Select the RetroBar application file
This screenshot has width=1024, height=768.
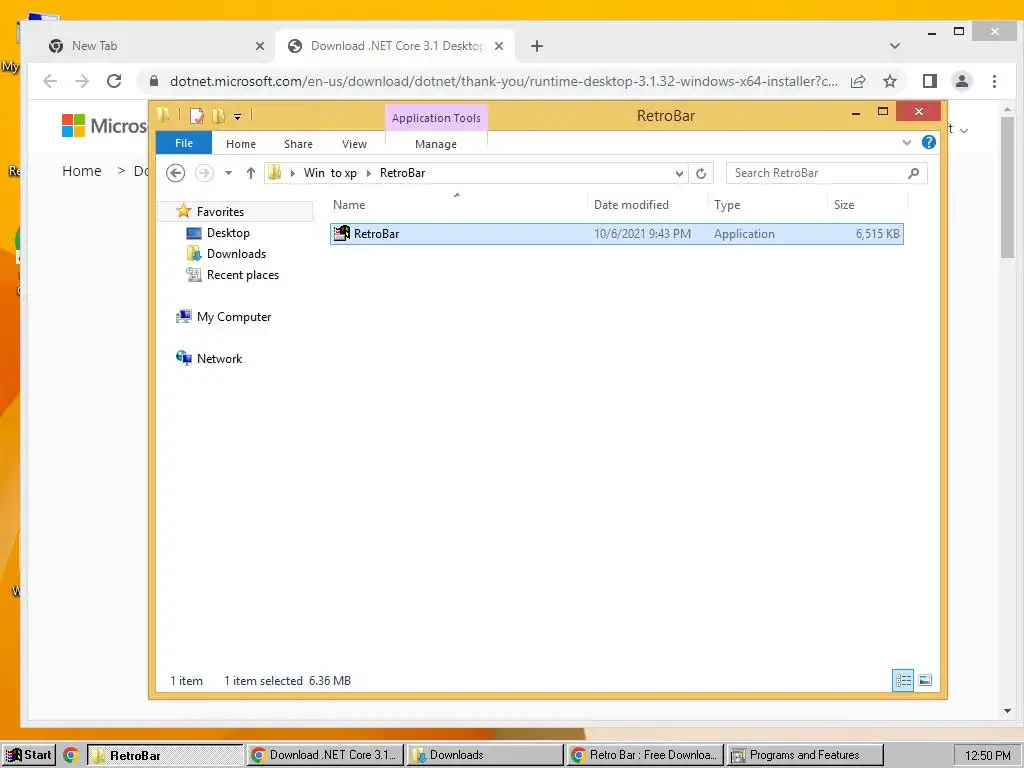click(616, 234)
